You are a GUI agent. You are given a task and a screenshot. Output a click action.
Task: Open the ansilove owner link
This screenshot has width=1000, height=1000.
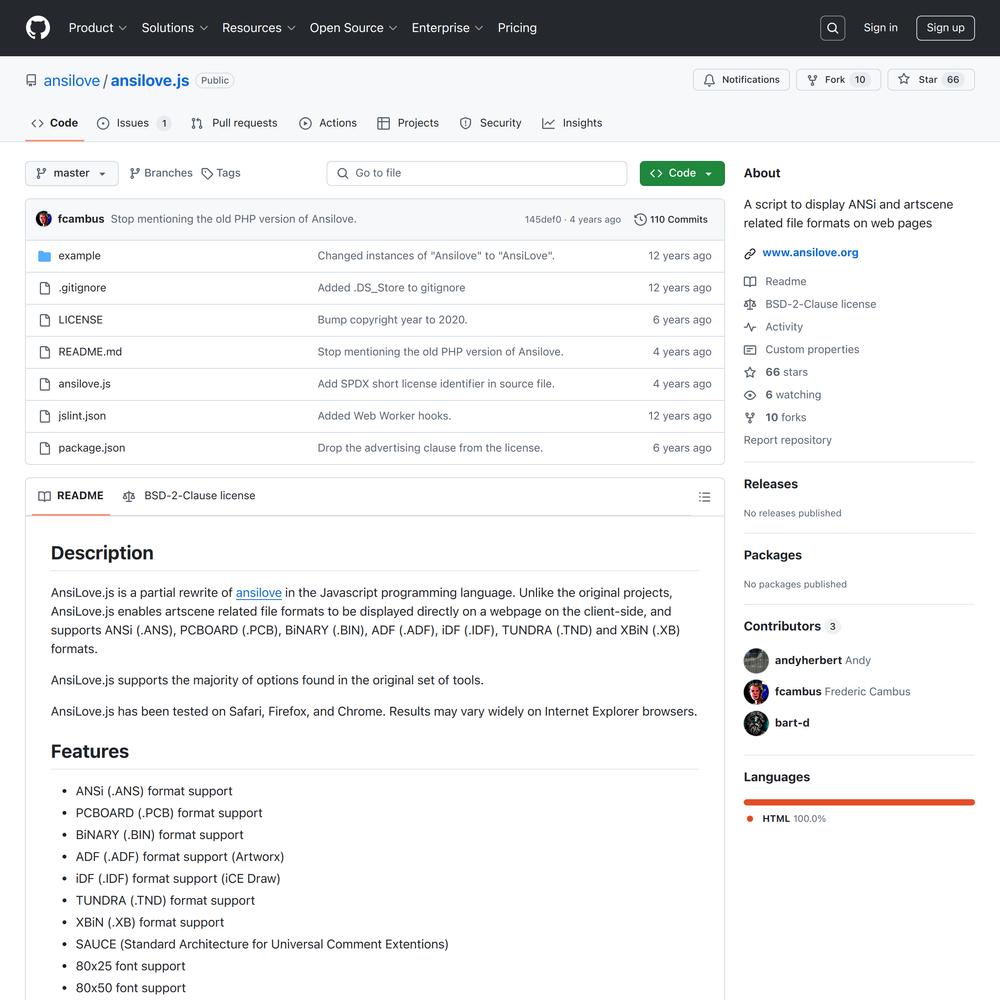[x=71, y=80]
